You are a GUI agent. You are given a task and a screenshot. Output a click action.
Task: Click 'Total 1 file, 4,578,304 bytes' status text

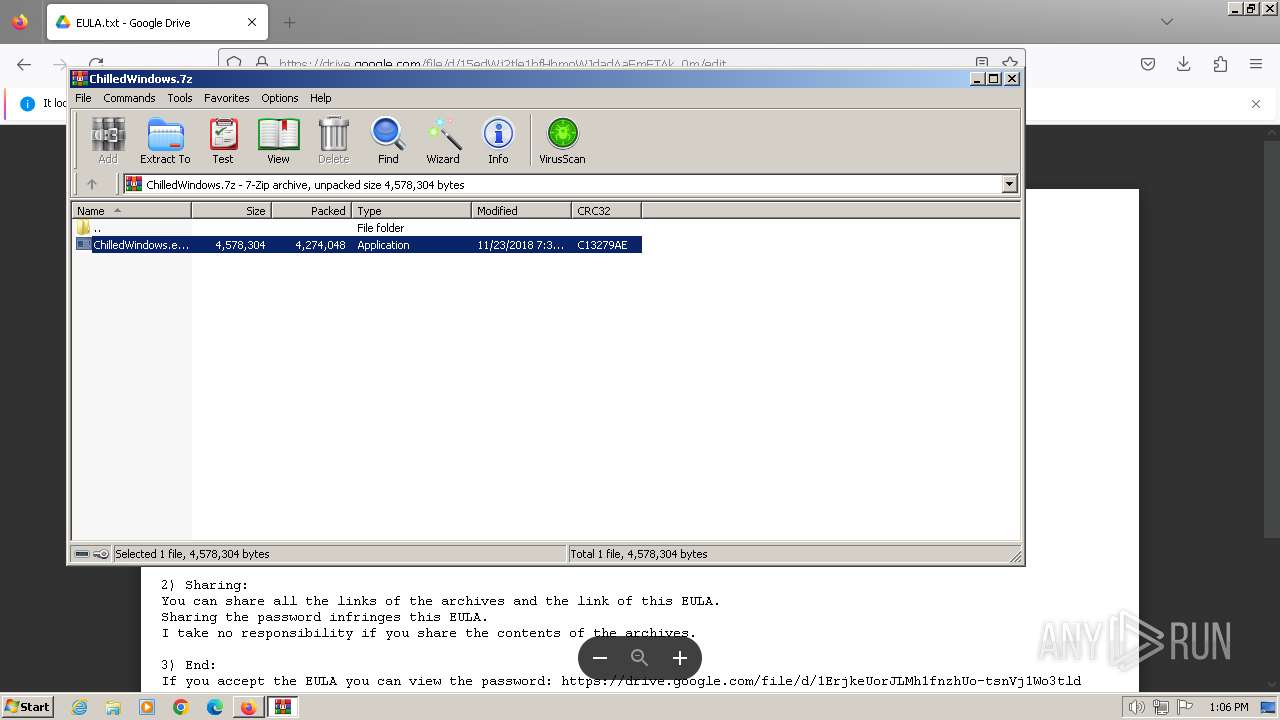click(x=639, y=554)
